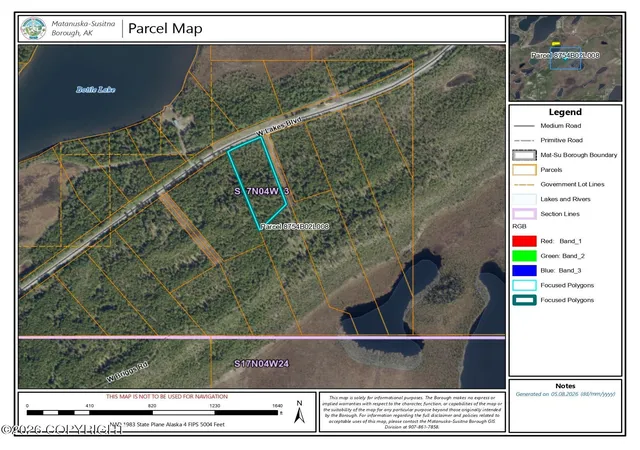
Task: Click the Parcel Map title text
Action: [x=165, y=28]
